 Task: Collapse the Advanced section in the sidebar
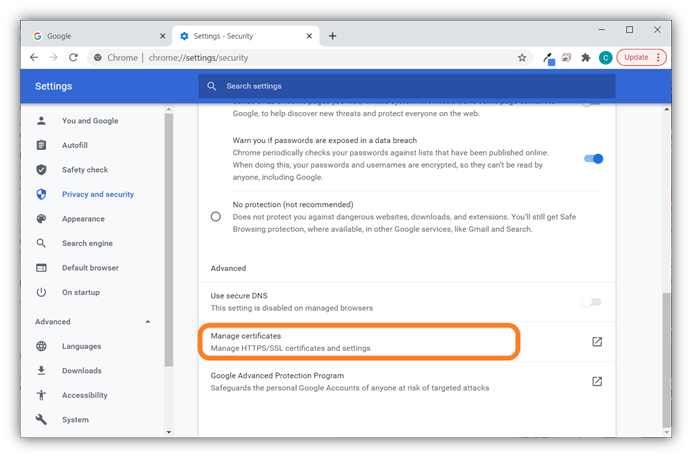pos(148,322)
